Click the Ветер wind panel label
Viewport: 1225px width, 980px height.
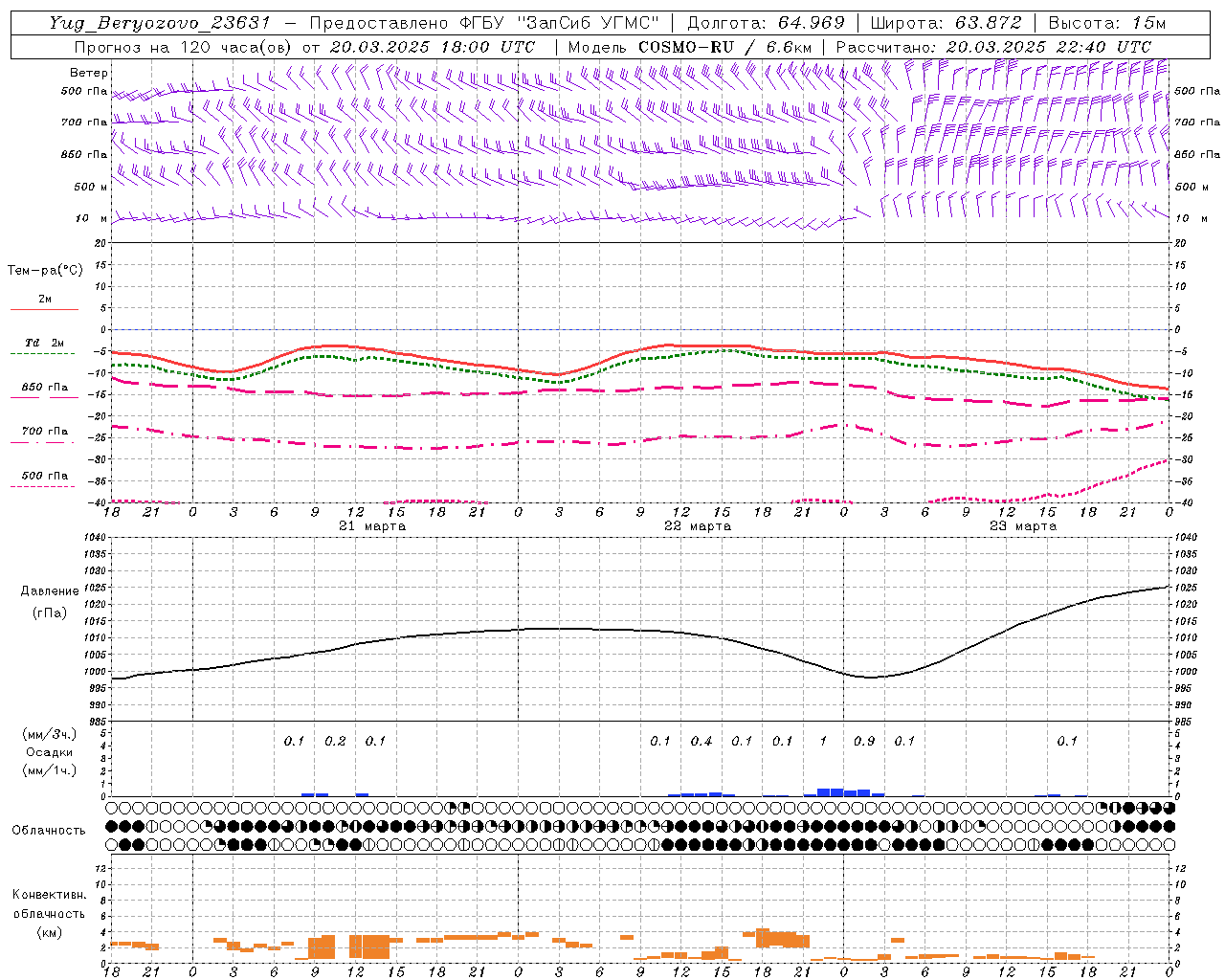[88, 73]
